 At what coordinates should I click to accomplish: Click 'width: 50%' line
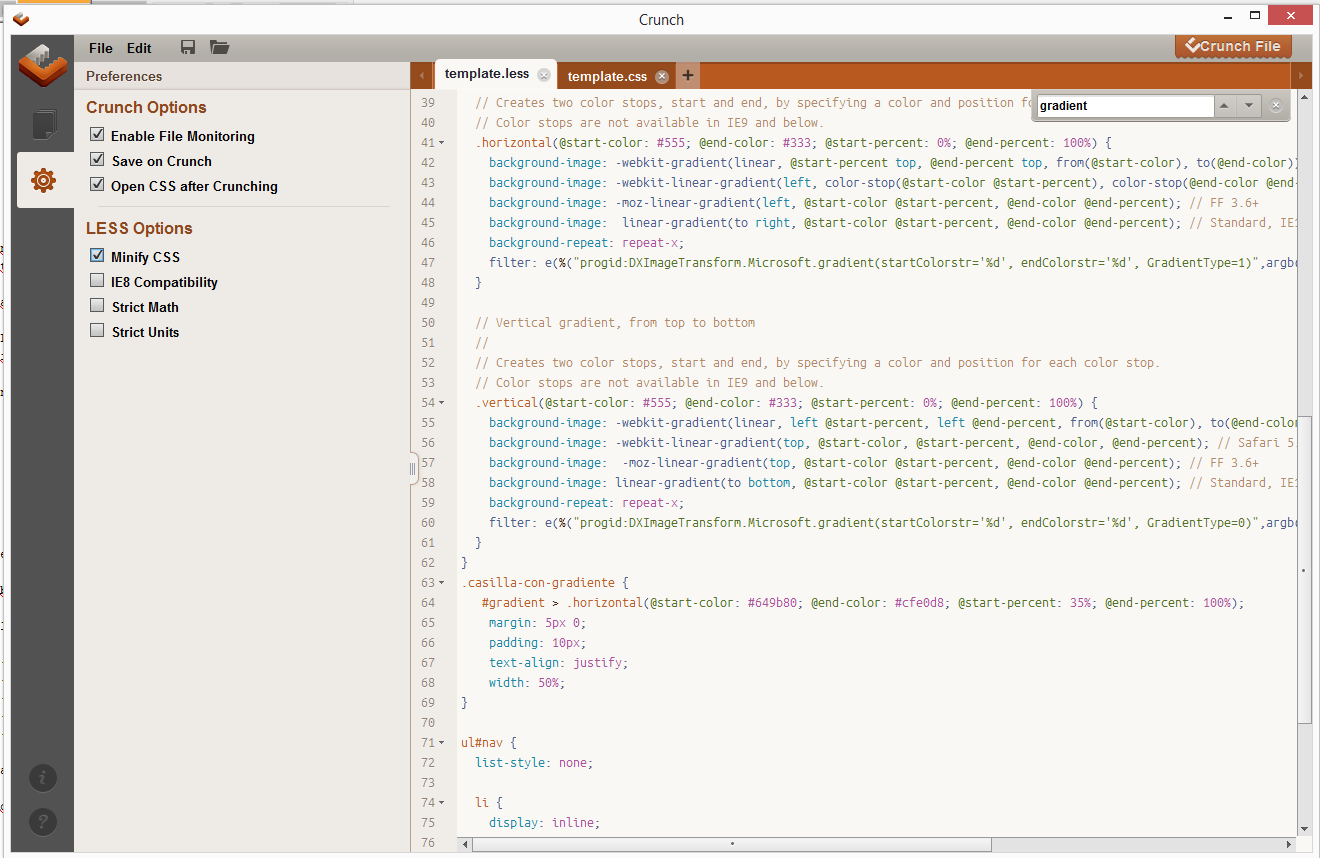click(527, 683)
